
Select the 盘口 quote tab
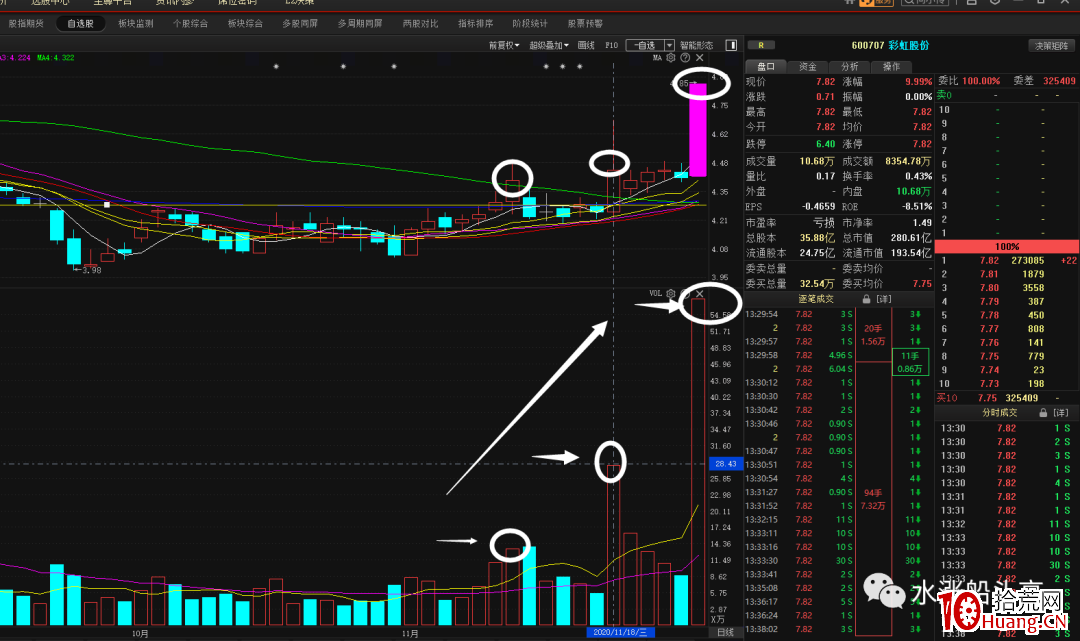point(766,67)
